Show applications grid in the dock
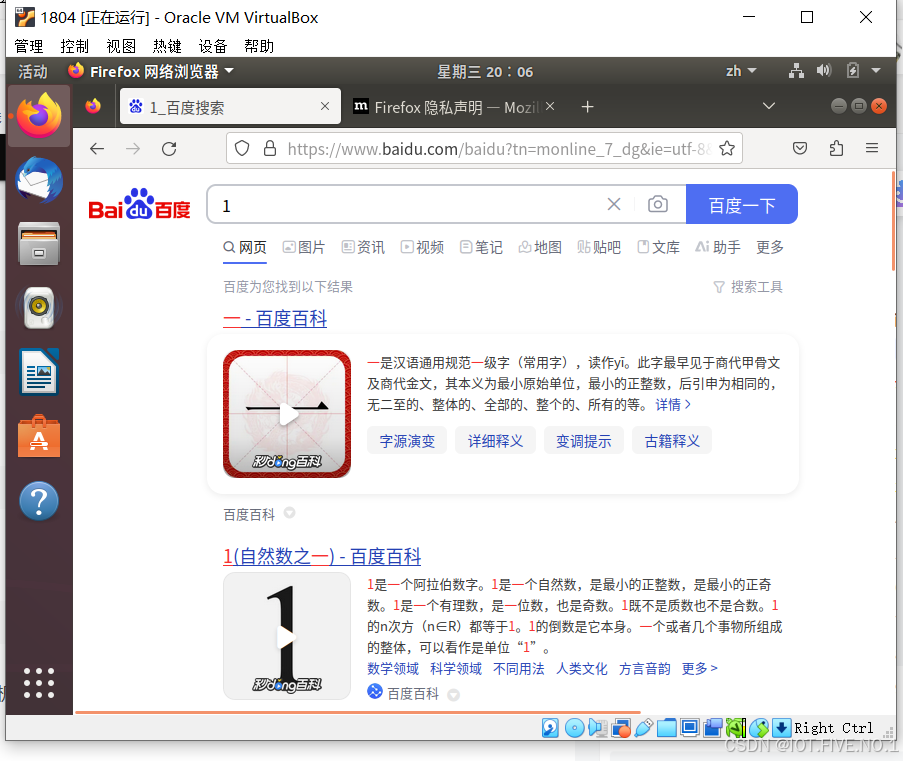Screen dimensions: 903x761 click(39, 683)
